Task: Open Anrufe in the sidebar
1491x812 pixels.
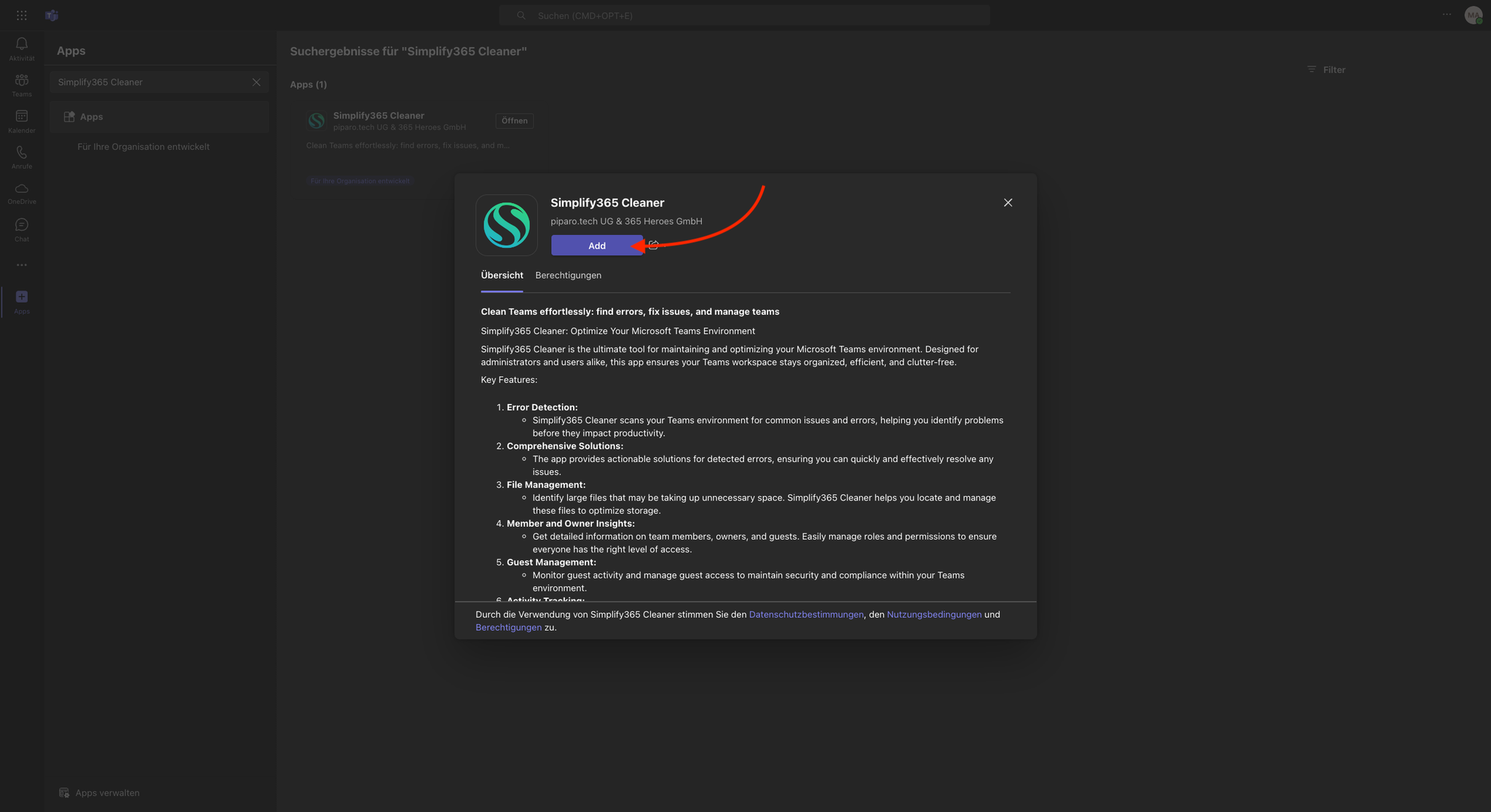Action: pos(22,157)
